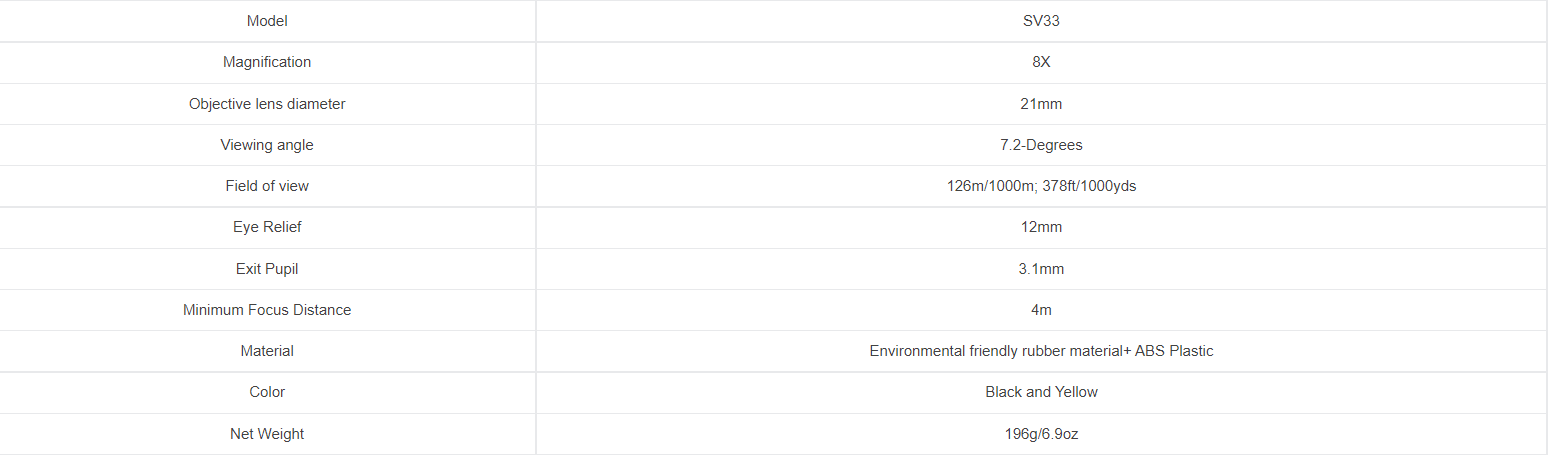Click the Magnification row label

(267, 62)
